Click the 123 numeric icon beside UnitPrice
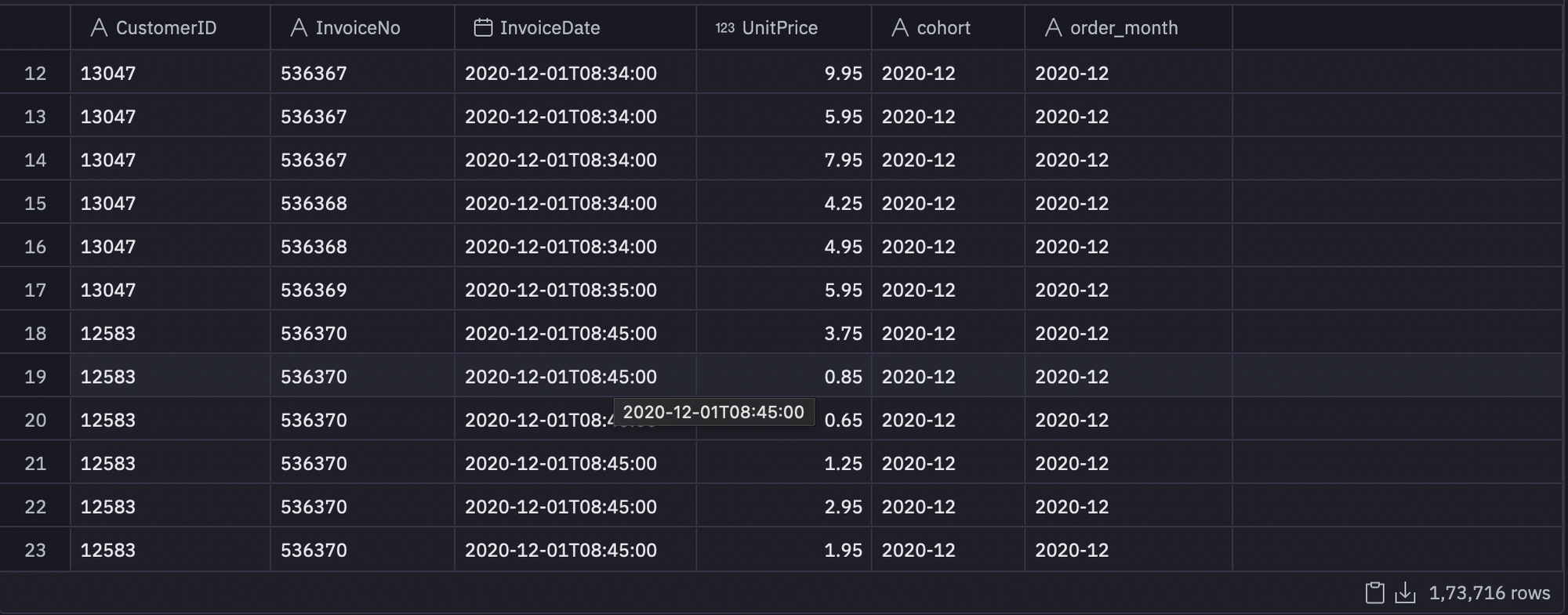This screenshot has width=1568, height=615. point(725,28)
